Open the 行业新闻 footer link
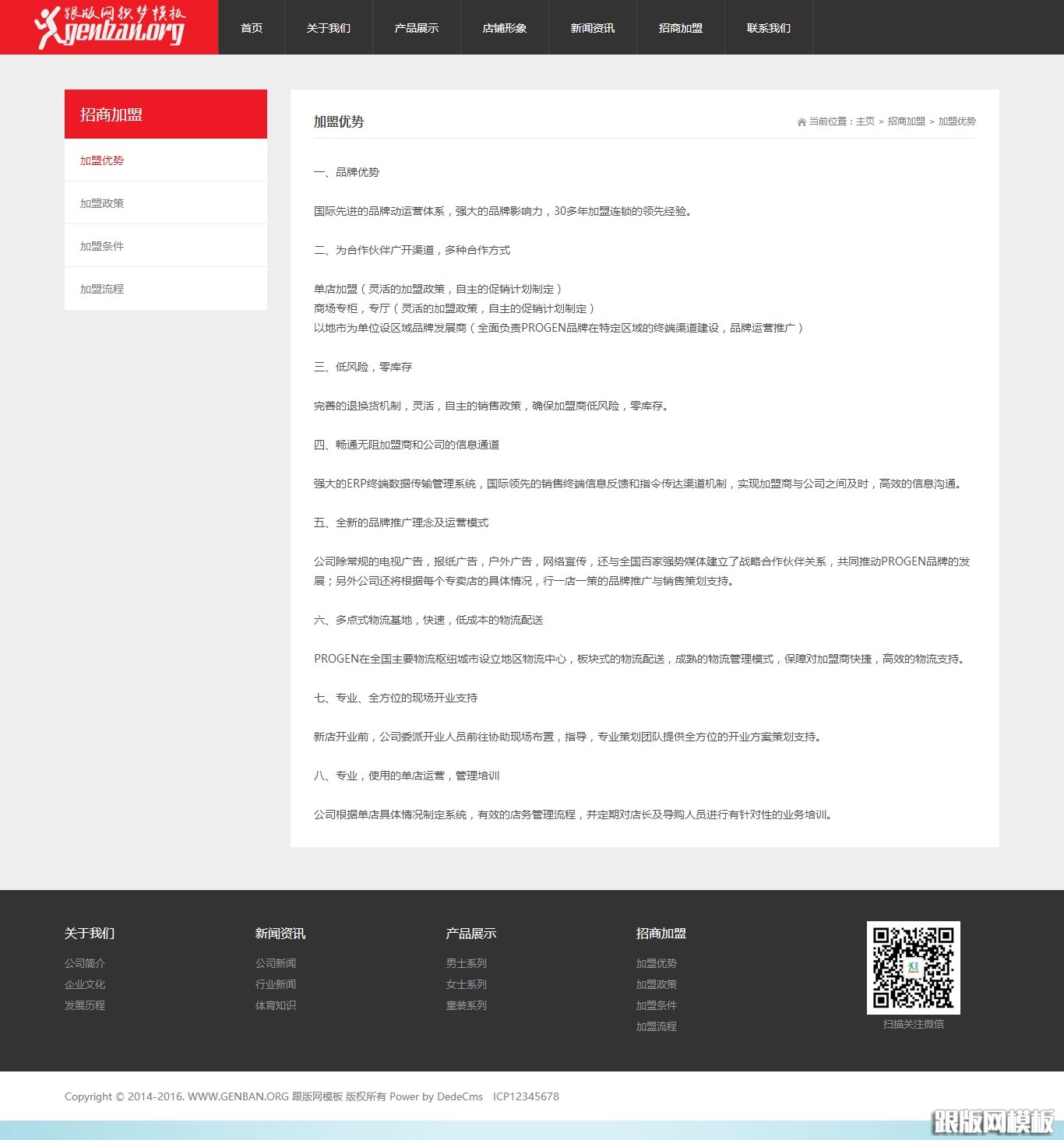The image size is (1064, 1140). [x=276, y=984]
